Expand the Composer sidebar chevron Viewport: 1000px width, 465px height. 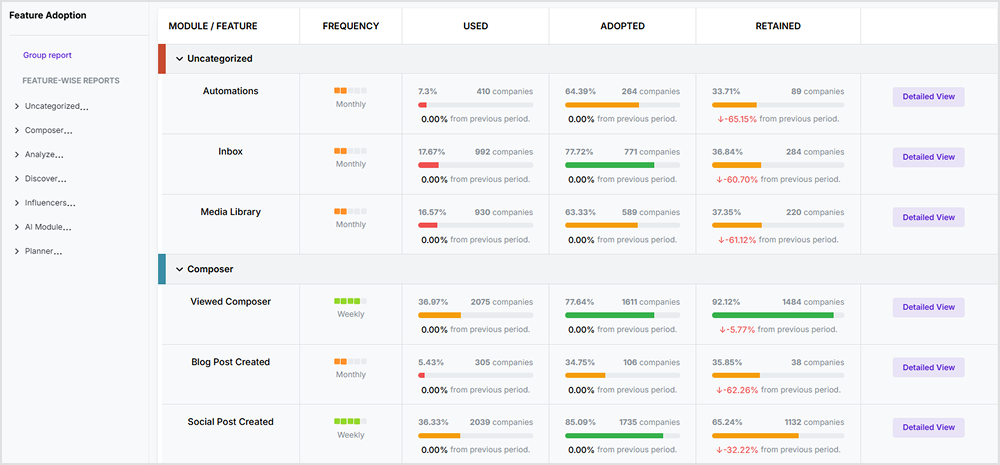[x=17, y=131]
